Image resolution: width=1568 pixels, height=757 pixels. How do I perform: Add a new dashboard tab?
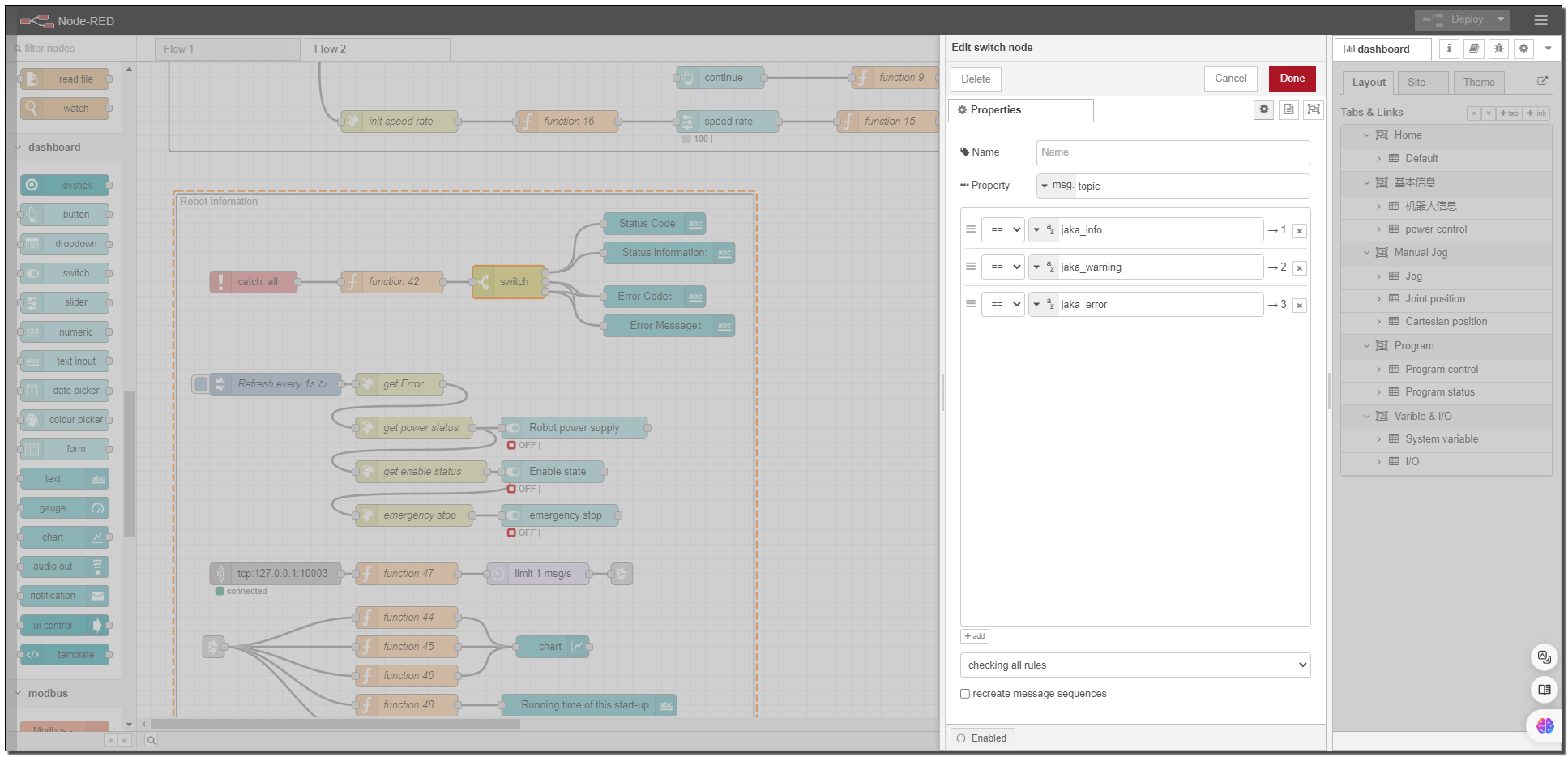click(x=1510, y=113)
